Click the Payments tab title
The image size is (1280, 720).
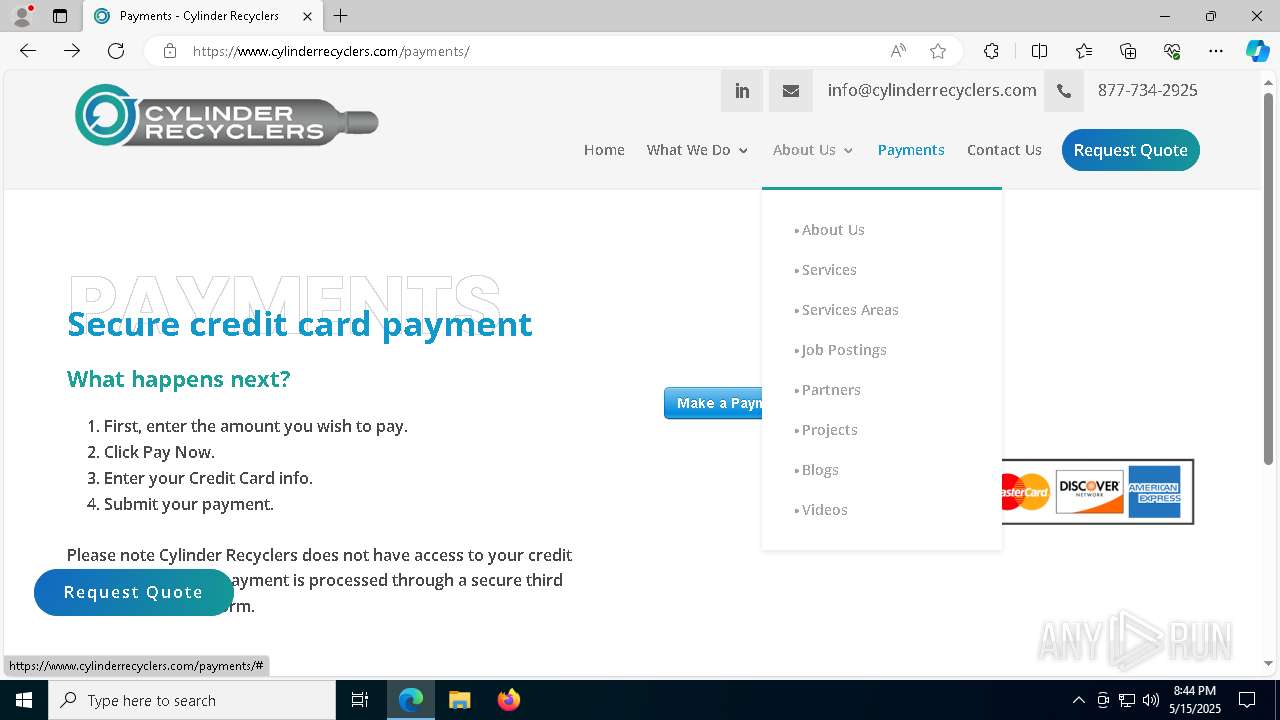pos(199,16)
